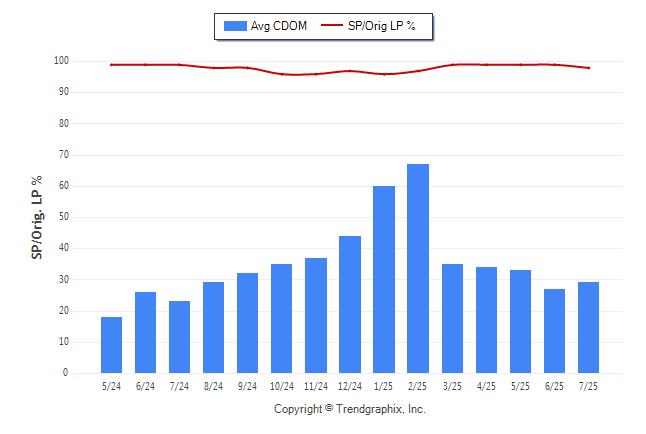
Task: Click the red line point above 7/25
Action: point(589,68)
